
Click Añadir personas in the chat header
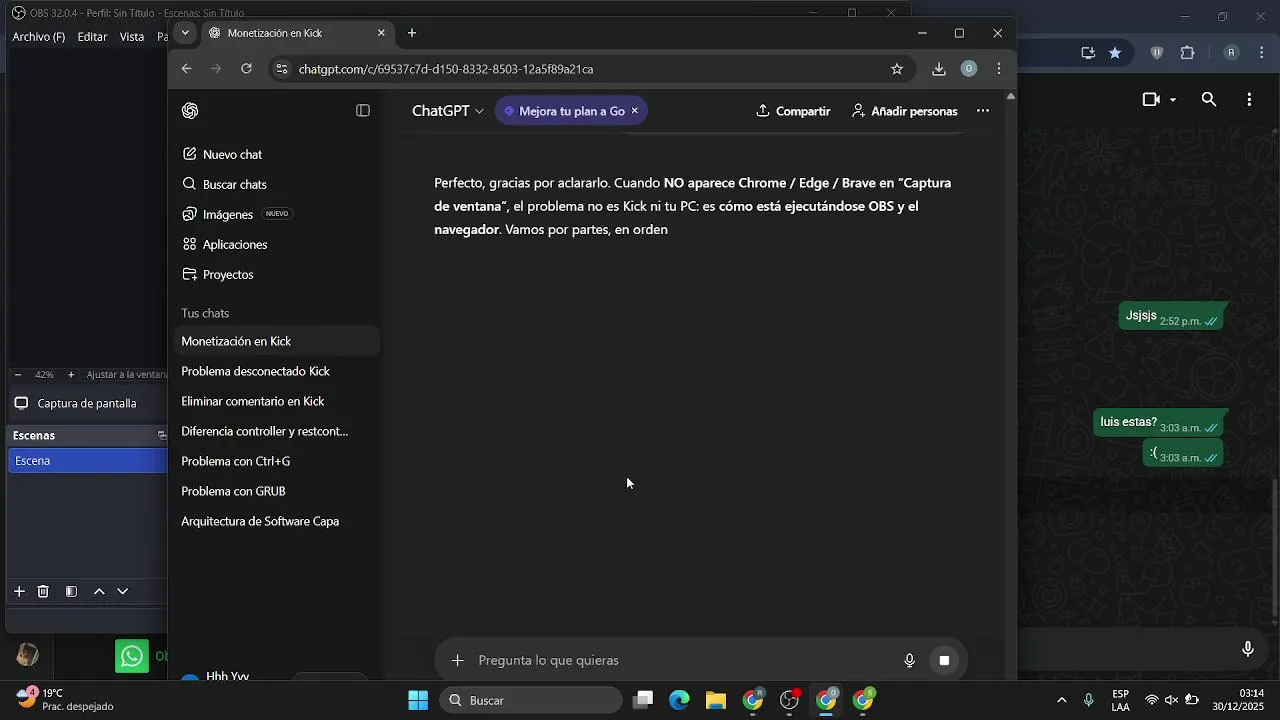point(904,111)
